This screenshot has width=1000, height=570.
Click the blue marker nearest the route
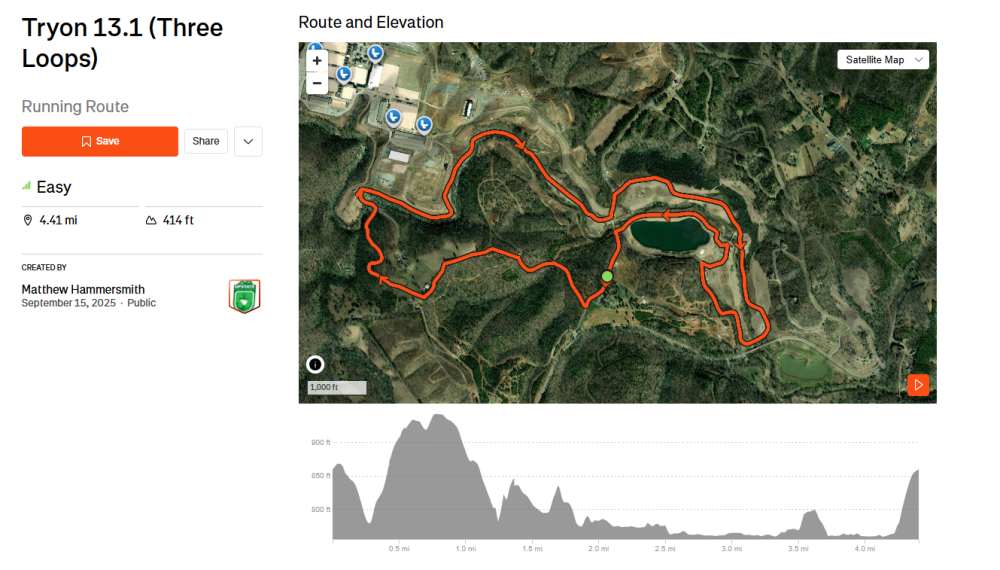[x=424, y=125]
